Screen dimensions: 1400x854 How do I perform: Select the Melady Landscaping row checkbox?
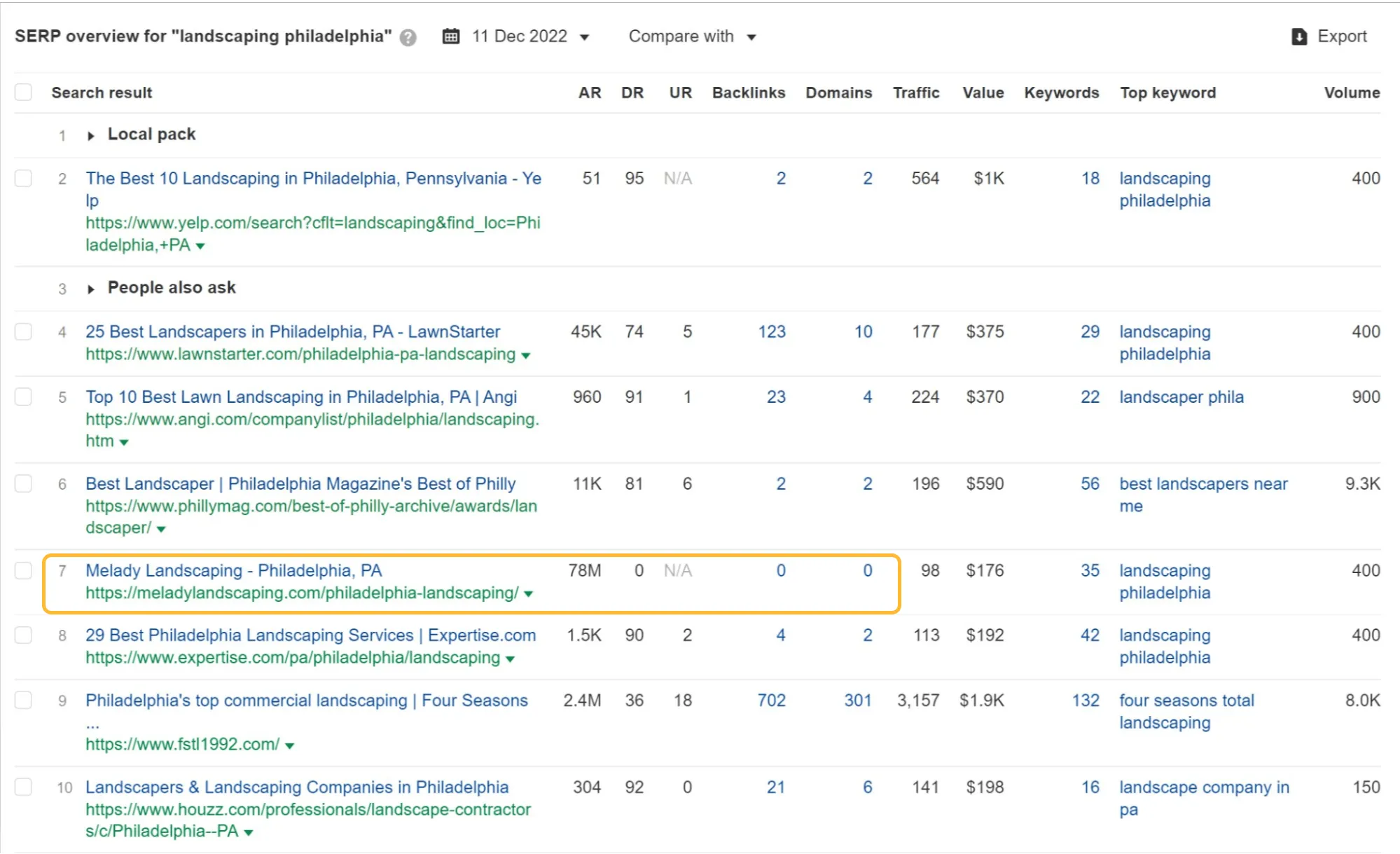[x=24, y=571]
